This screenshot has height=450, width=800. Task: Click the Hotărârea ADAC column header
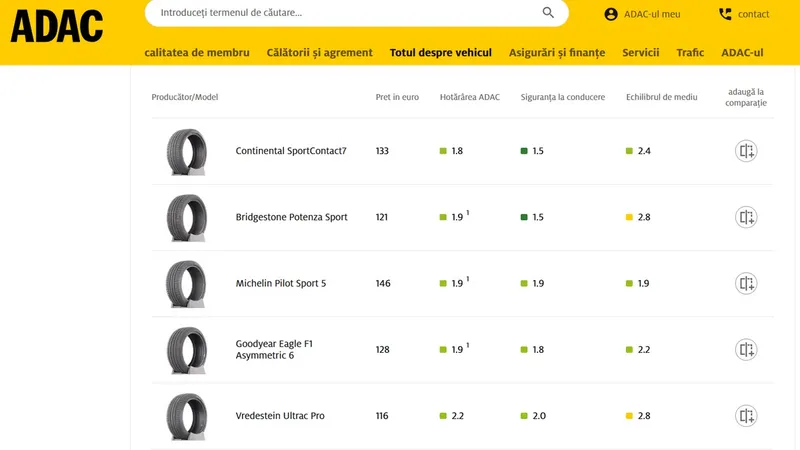[470, 97]
